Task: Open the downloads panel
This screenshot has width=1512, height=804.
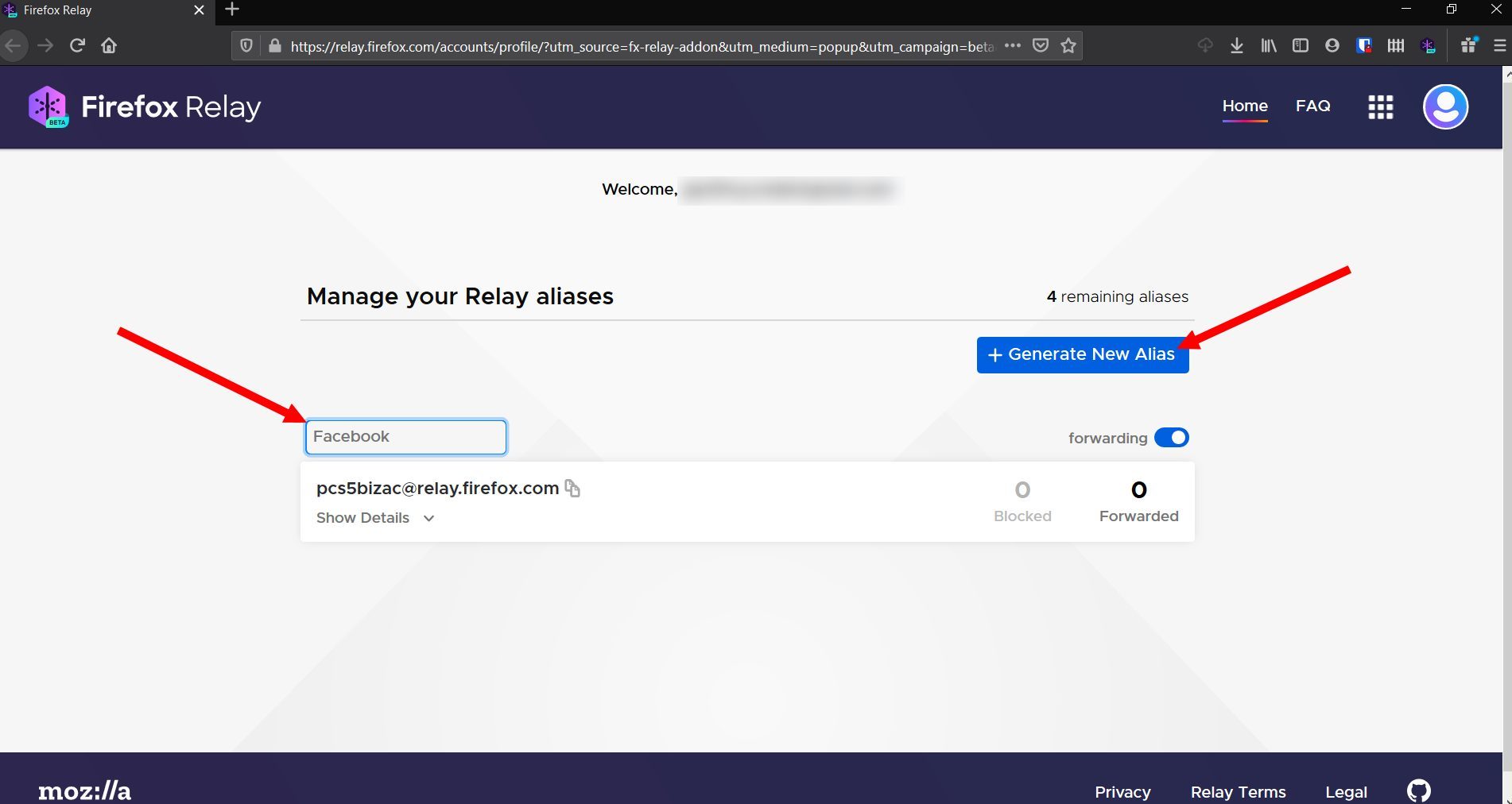Action: click(1237, 45)
